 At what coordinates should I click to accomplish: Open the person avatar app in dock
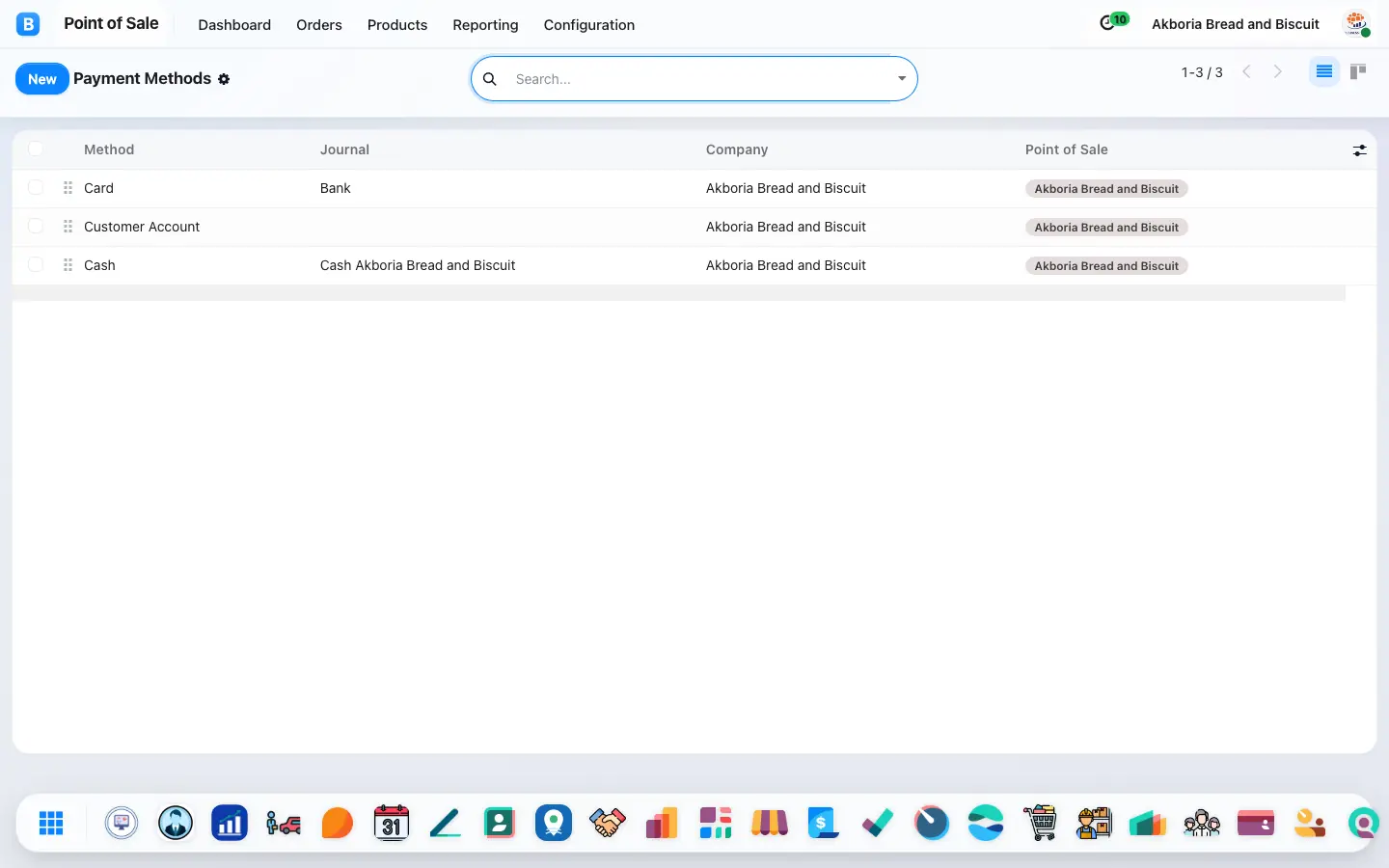(x=176, y=823)
